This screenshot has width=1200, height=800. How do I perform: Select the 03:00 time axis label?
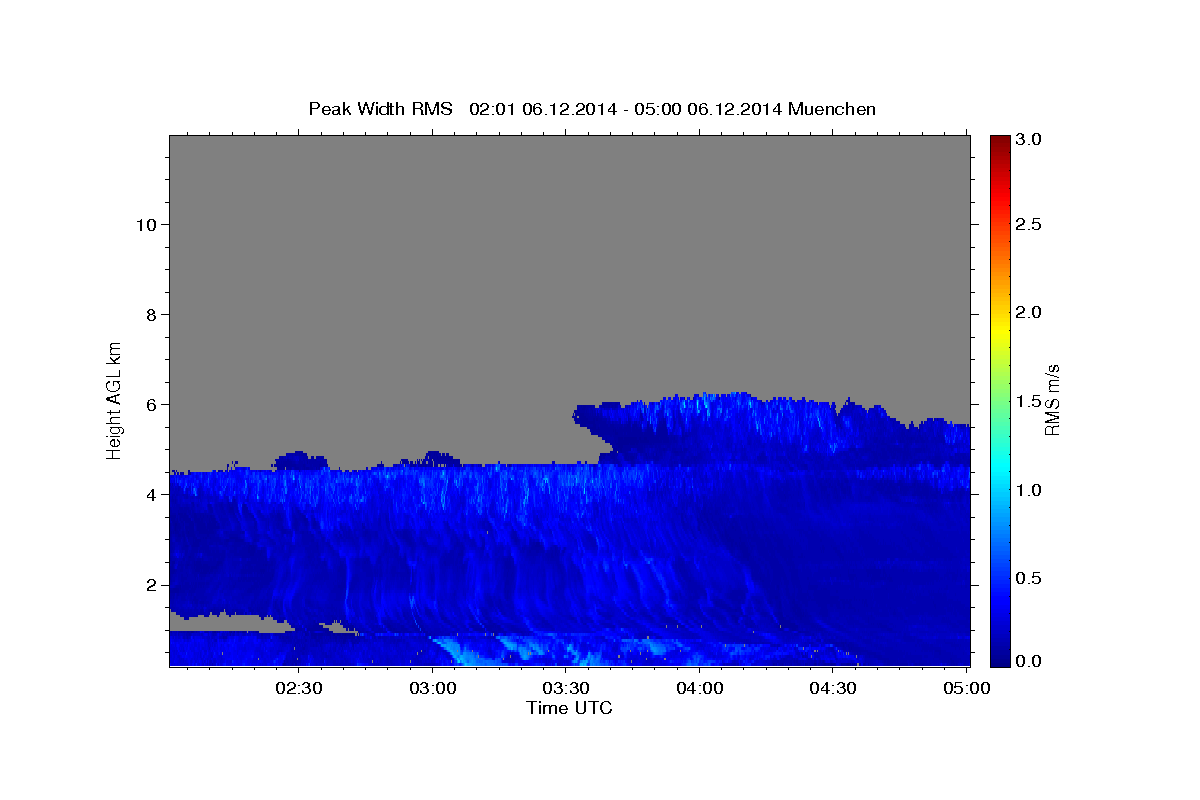[x=432, y=688]
